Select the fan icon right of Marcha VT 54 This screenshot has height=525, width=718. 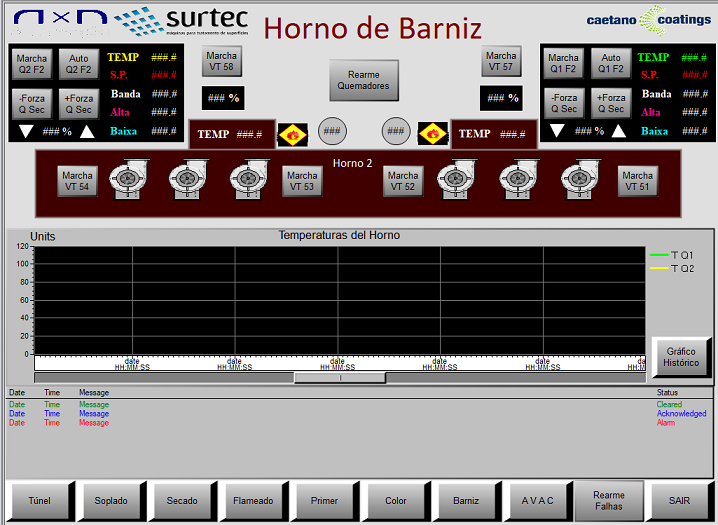(x=127, y=180)
